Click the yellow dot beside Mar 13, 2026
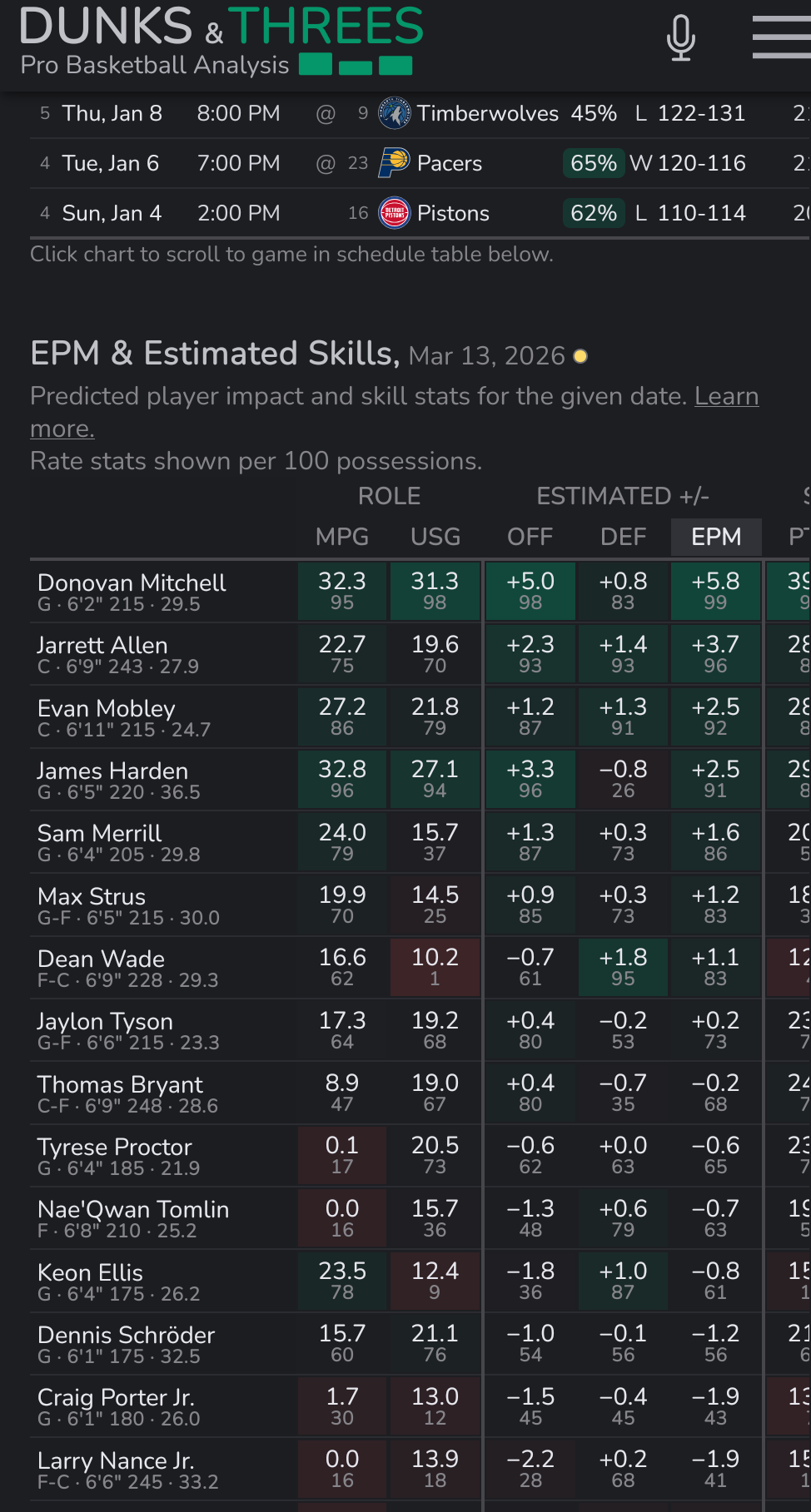This screenshot has height=1512, width=811. pos(580,356)
